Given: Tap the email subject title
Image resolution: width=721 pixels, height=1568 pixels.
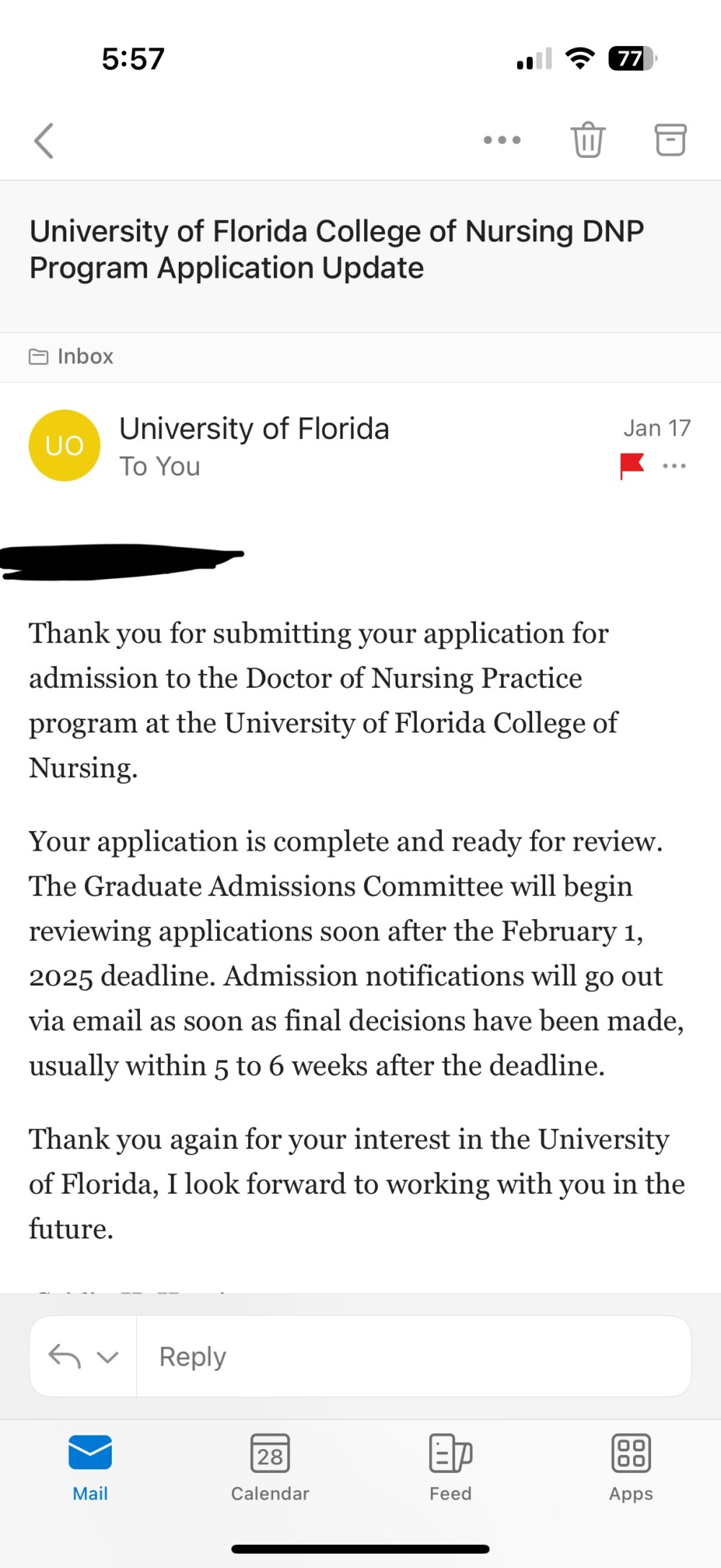Looking at the screenshot, I should [337, 249].
